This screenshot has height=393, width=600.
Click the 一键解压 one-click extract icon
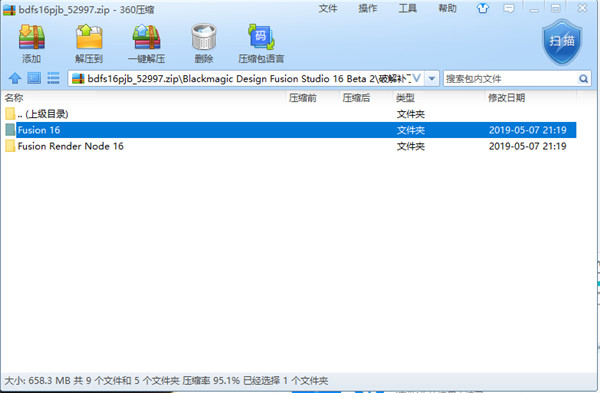pos(146,37)
